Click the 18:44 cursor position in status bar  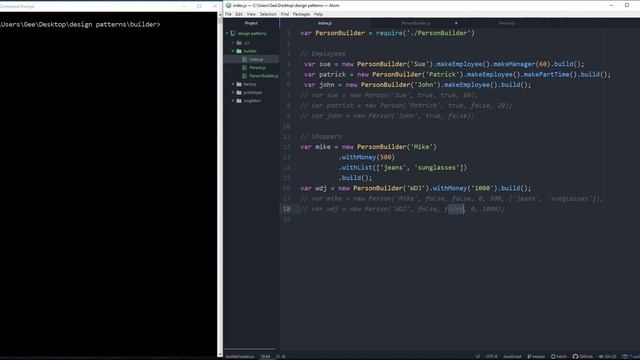click(265, 356)
